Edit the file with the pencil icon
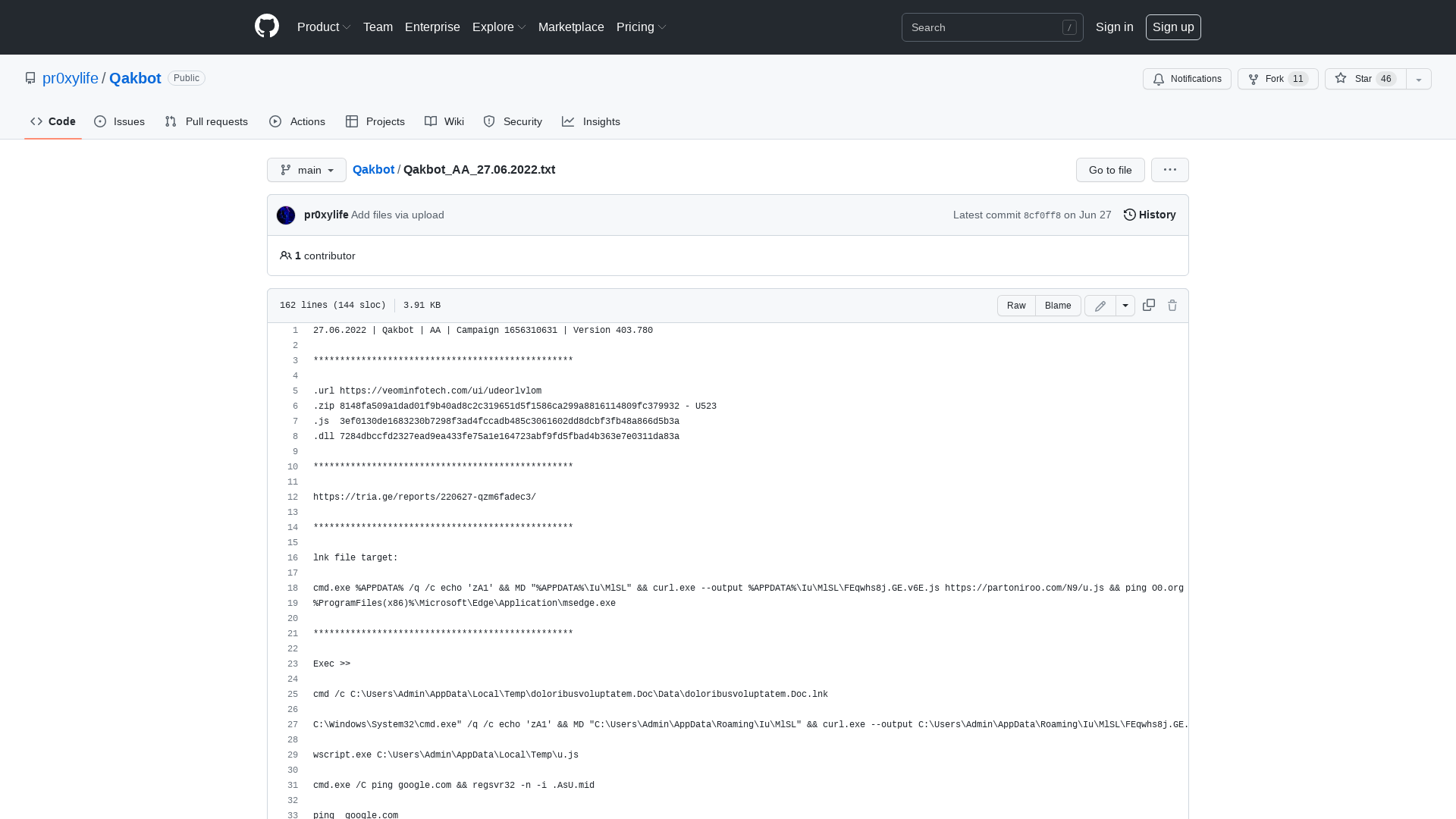1456x819 pixels. [x=1100, y=305]
